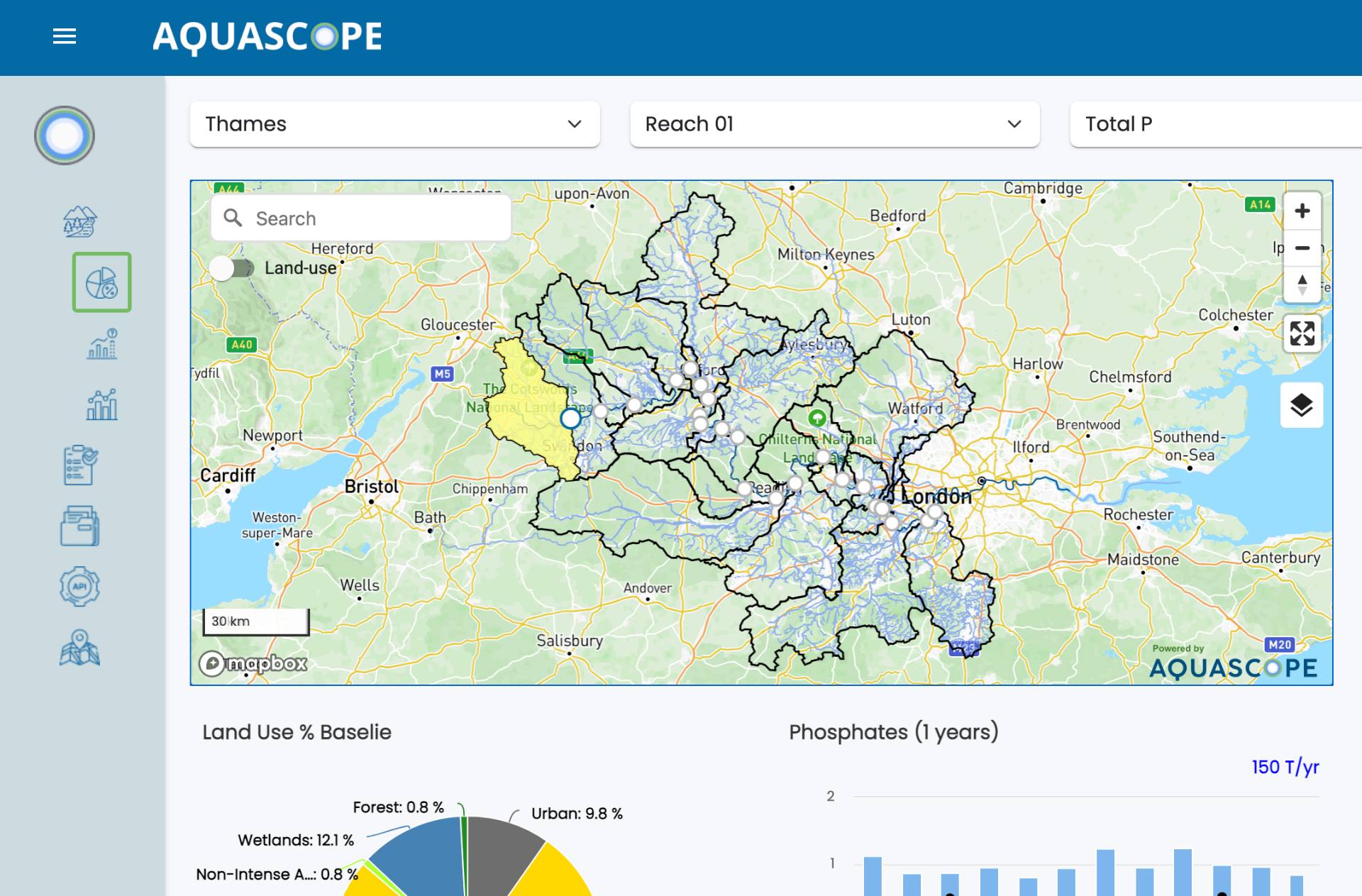Image resolution: width=1362 pixels, height=896 pixels.
Task: Open the hamburger navigation menu
Action: [x=65, y=36]
